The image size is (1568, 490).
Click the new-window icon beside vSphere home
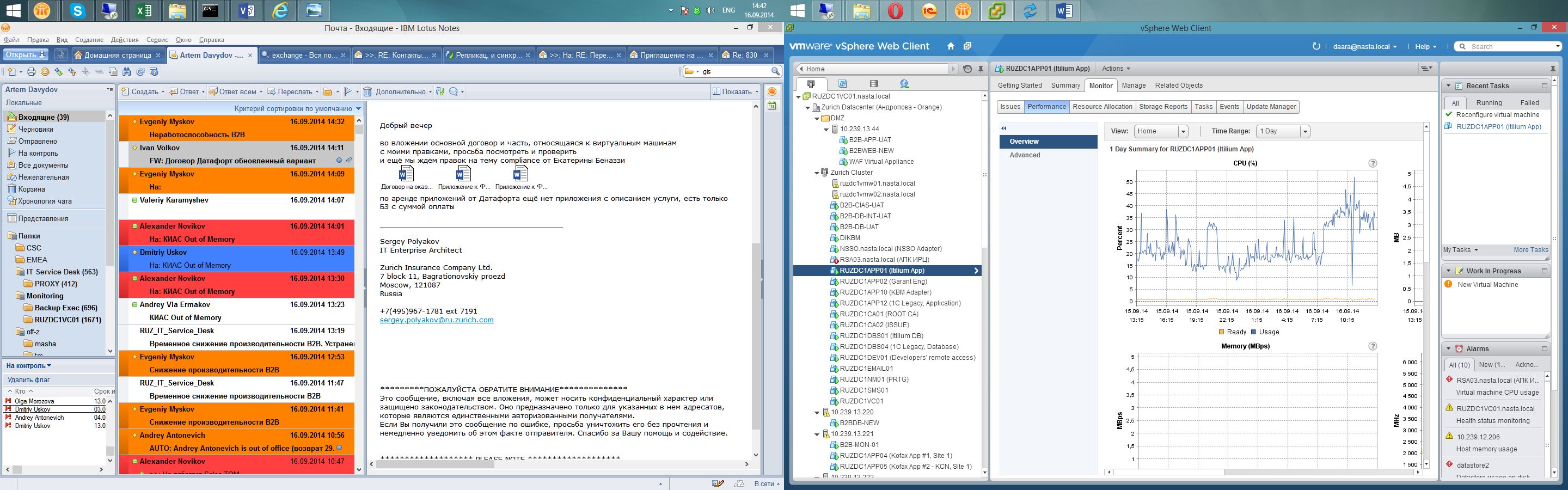pyautogui.click(x=967, y=46)
